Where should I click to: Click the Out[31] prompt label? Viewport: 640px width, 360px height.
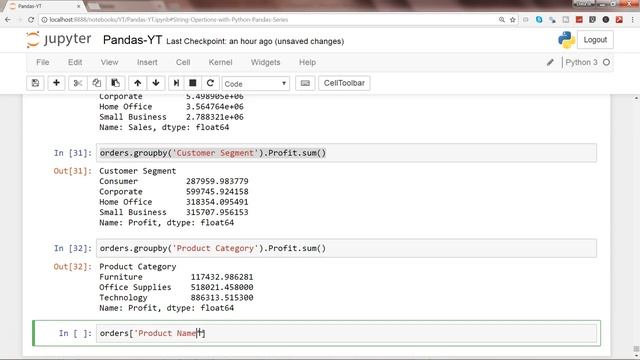(73, 171)
